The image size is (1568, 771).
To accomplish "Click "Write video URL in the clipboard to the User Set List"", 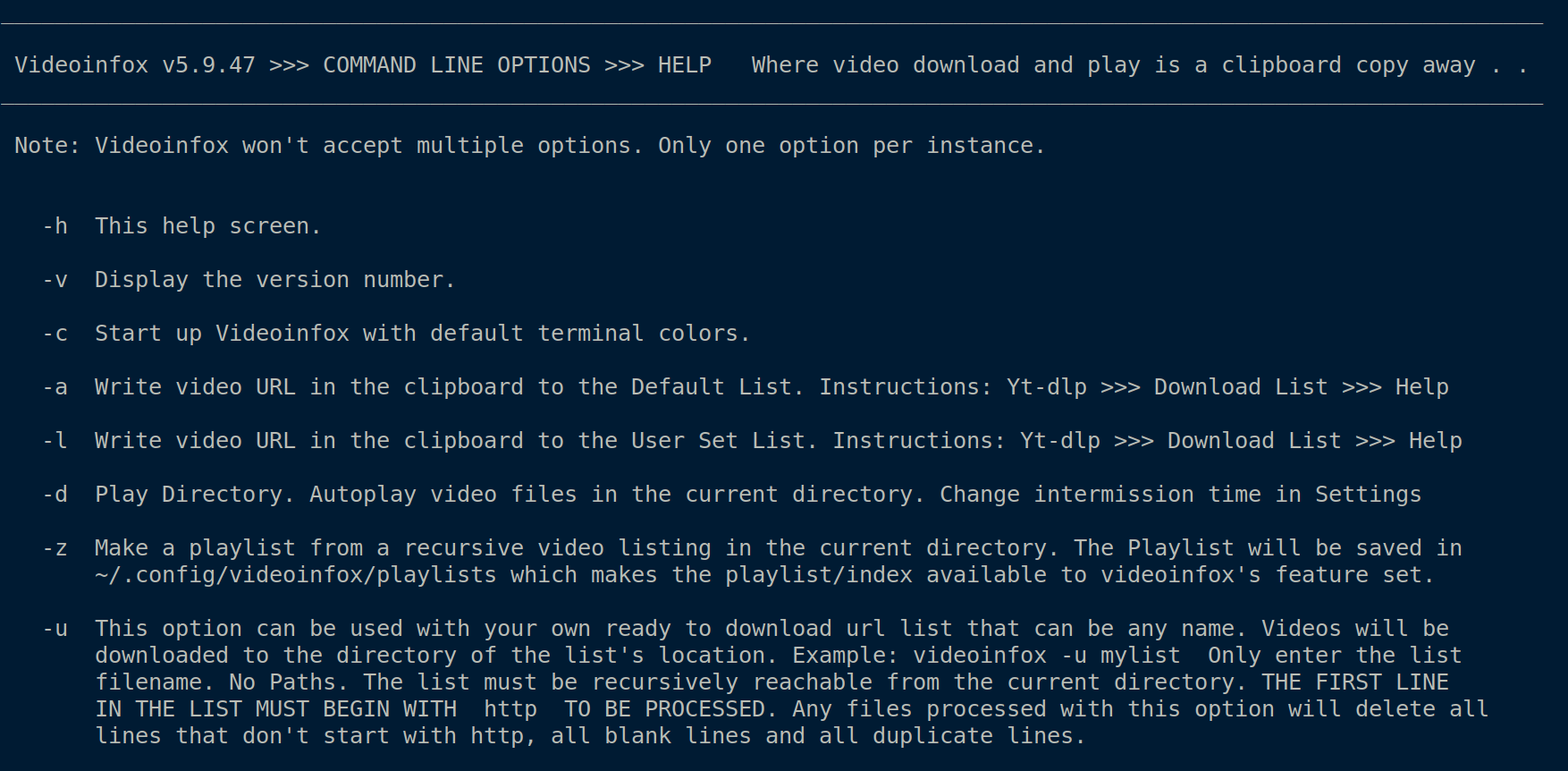I will pyautogui.click(x=451, y=441).
